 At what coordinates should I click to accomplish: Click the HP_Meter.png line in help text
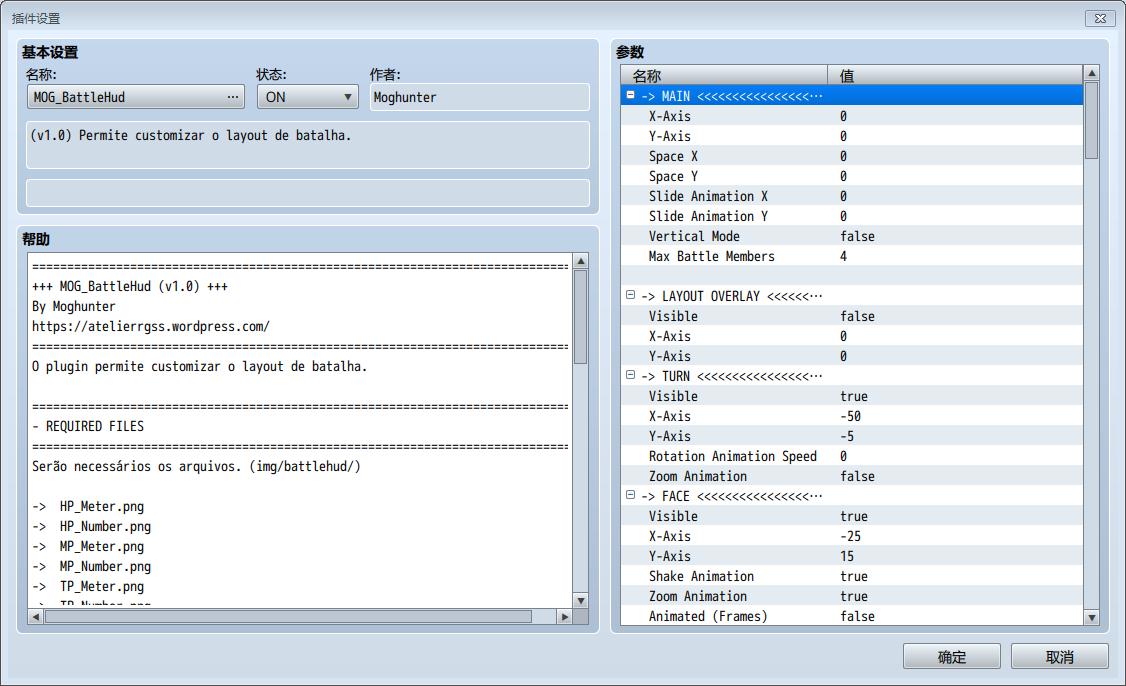tap(88, 506)
